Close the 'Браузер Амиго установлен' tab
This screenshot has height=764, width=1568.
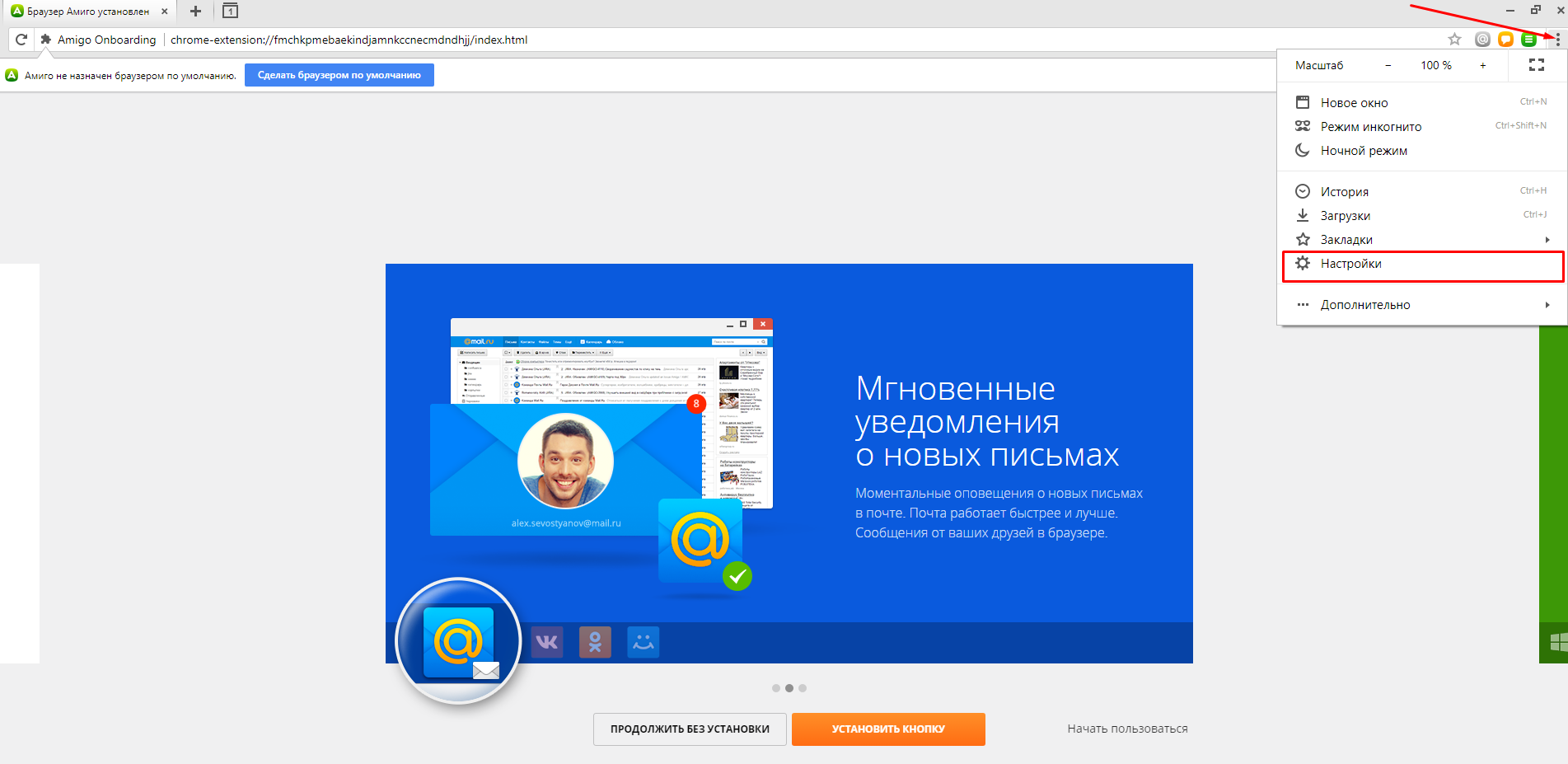click(164, 12)
